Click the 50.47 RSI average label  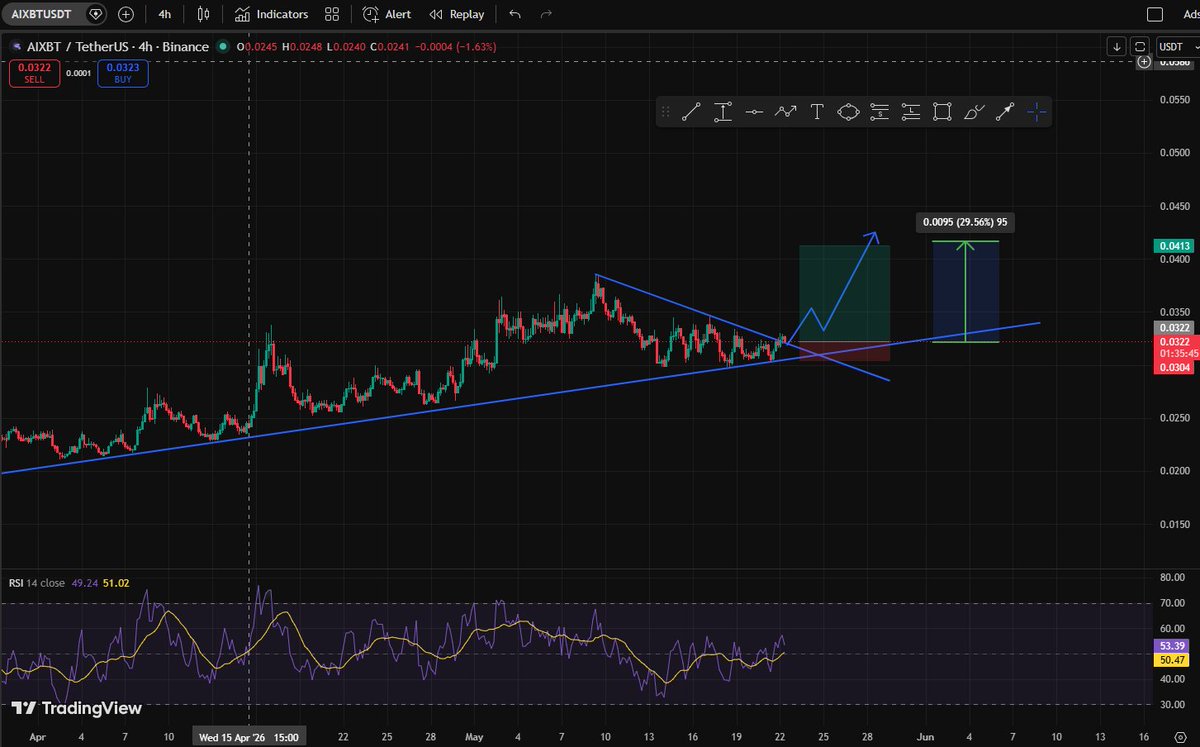pyautogui.click(x=1172, y=660)
